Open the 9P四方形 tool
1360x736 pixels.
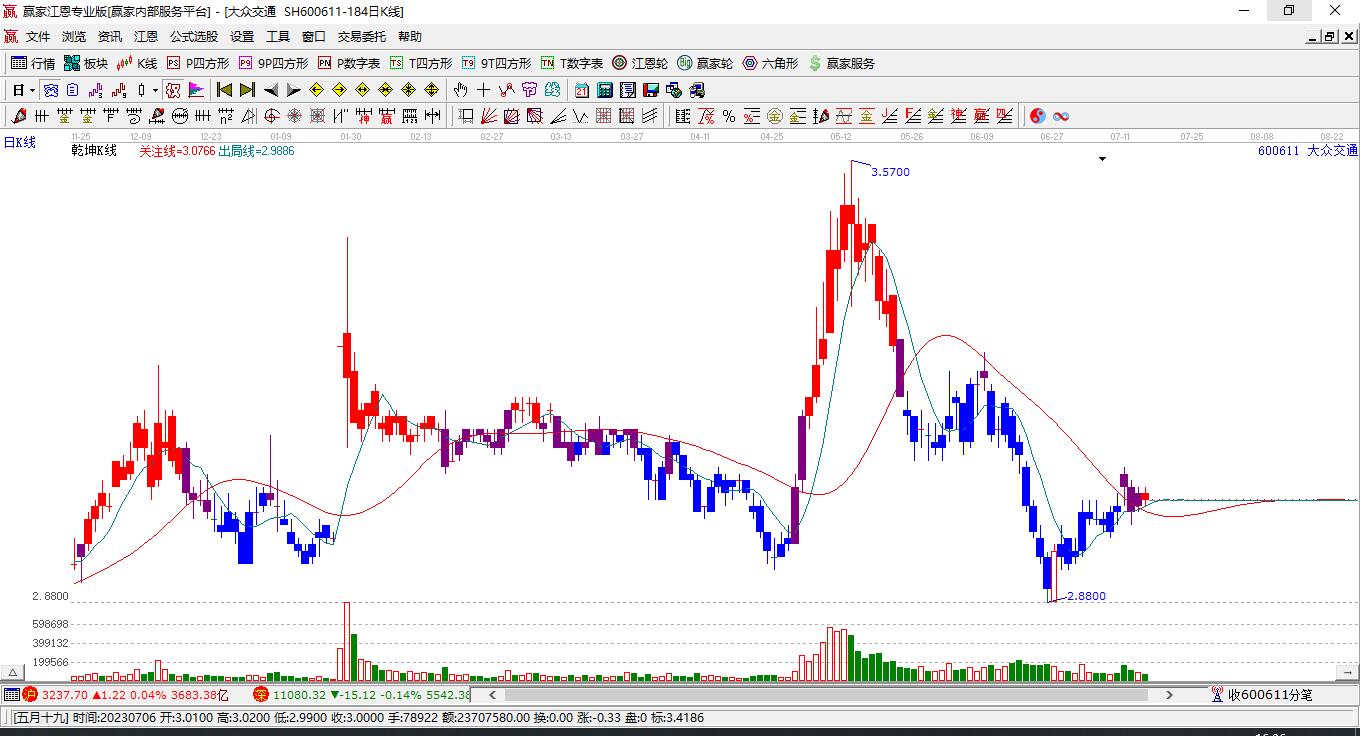coord(273,63)
